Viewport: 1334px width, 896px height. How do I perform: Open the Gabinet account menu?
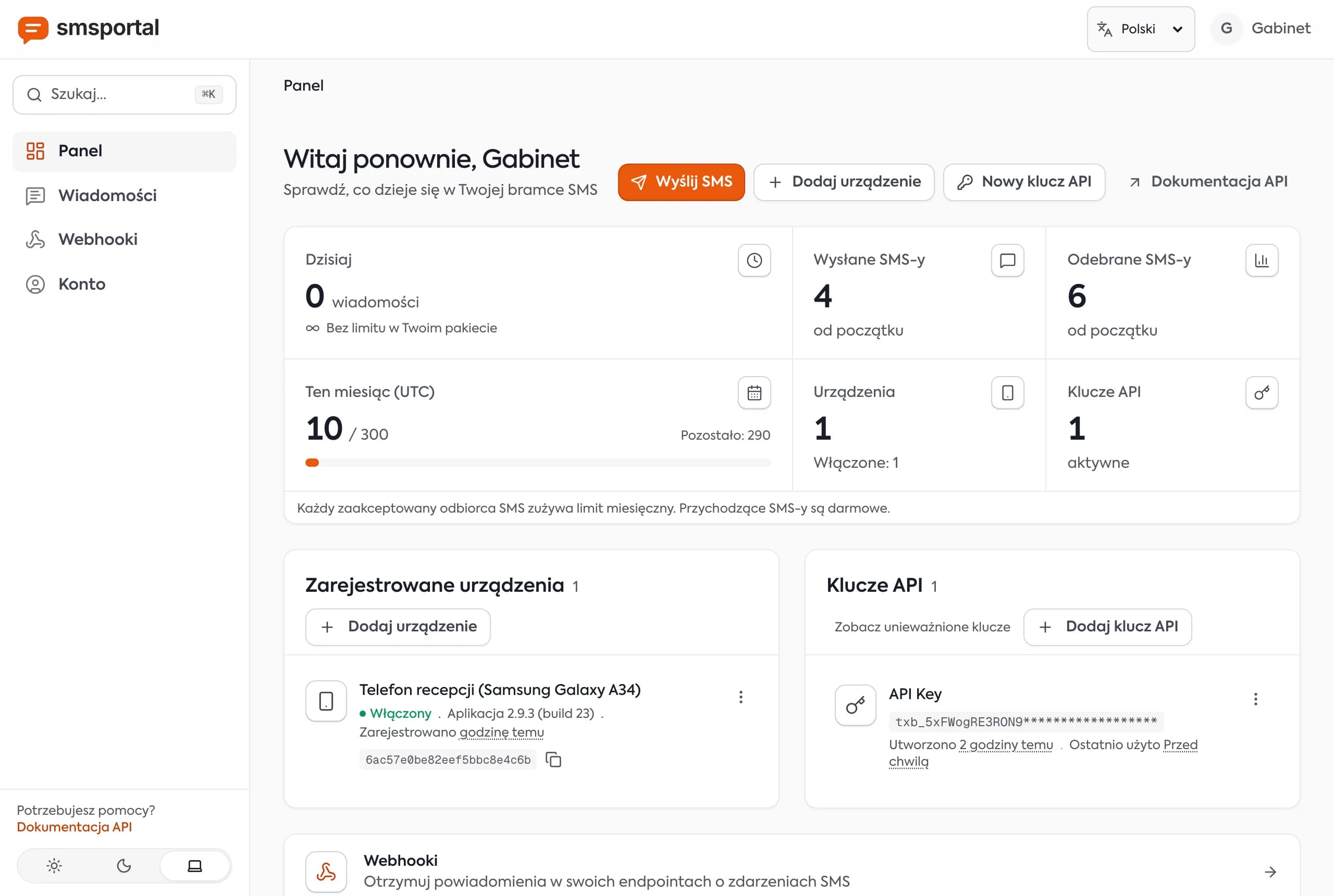pyautogui.click(x=1262, y=29)
